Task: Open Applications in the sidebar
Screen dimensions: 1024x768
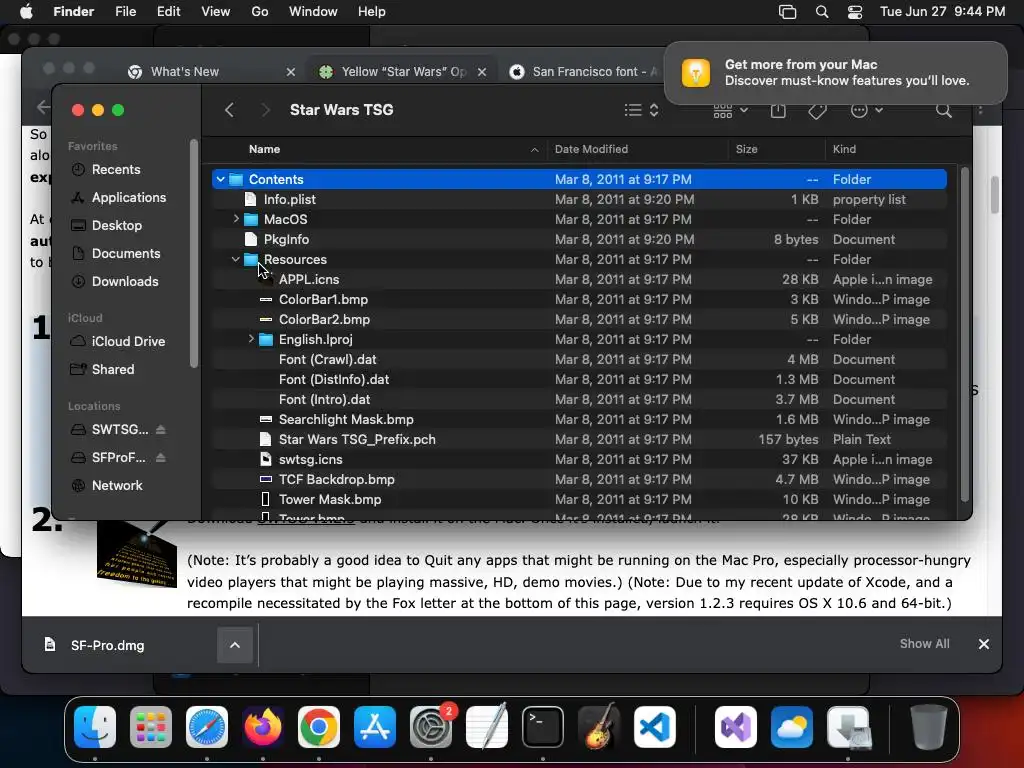Action: click(129, 197)
